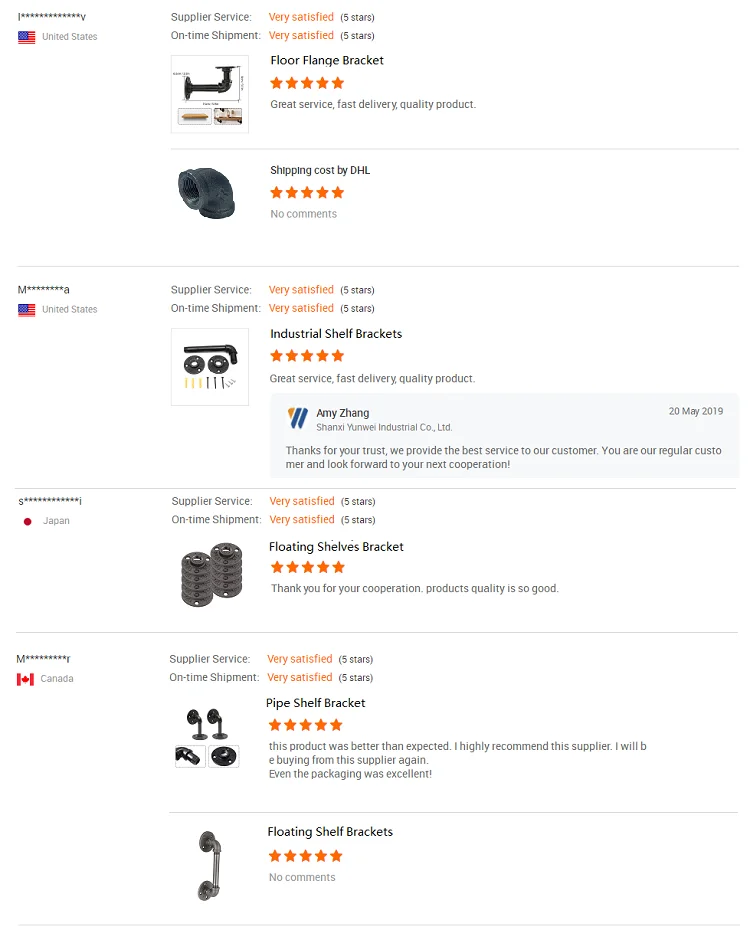Click the Shanxi Yunwei company logo icon
The image size is (750, 930).
[298, 418]
